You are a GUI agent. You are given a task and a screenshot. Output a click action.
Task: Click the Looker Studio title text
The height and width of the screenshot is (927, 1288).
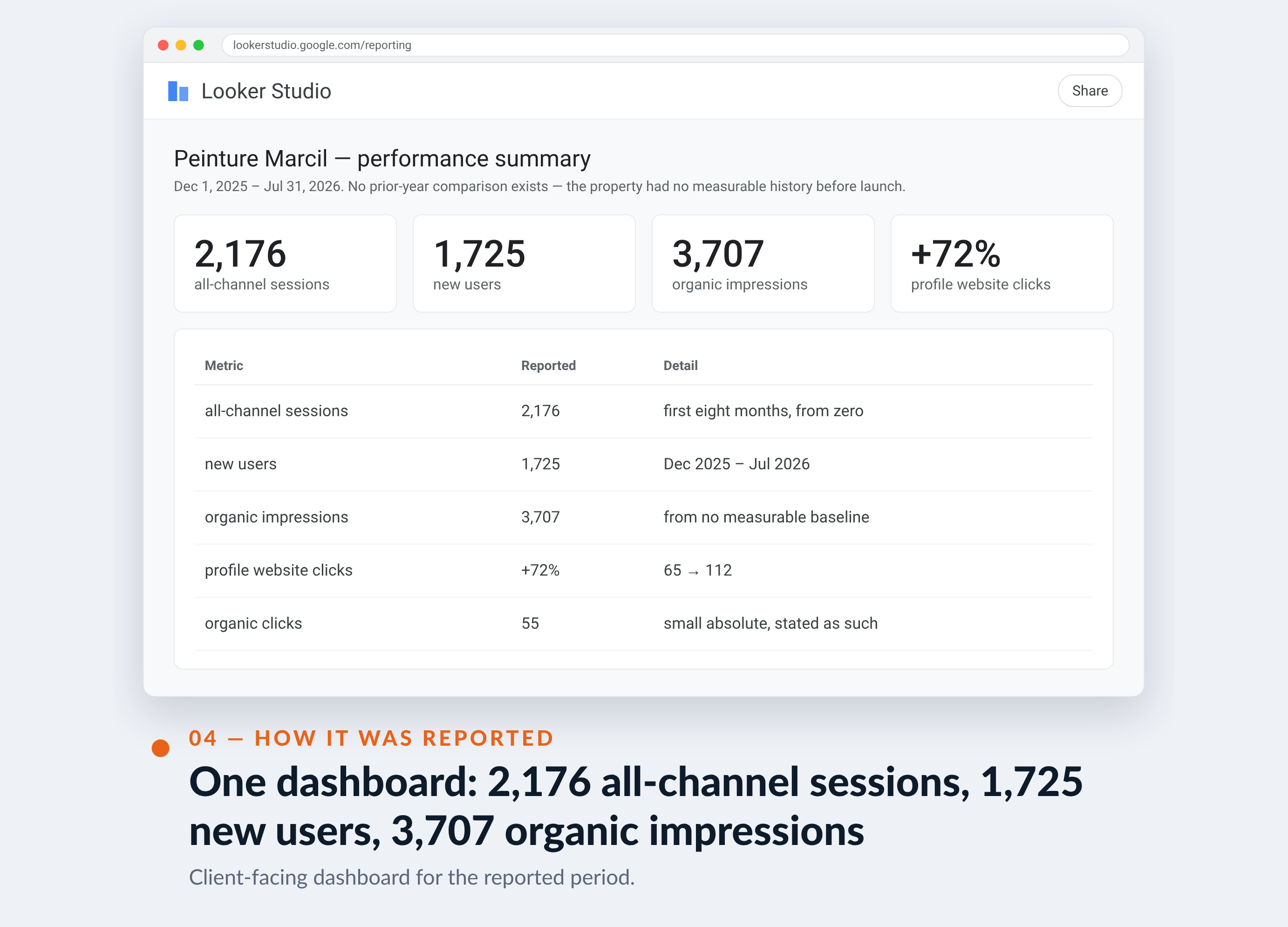click(x=266, y=91)
